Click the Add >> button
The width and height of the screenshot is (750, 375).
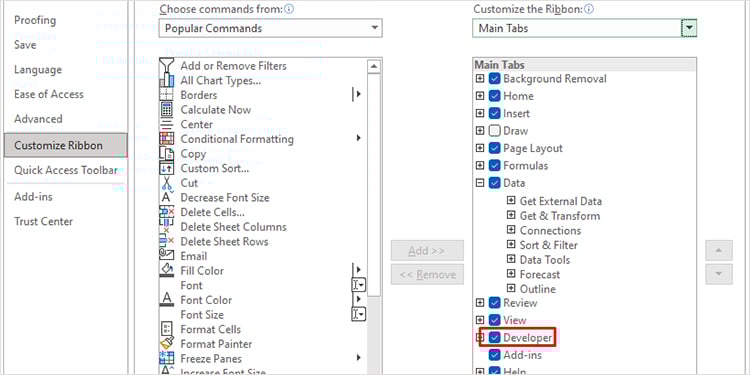tap(427, 251)
